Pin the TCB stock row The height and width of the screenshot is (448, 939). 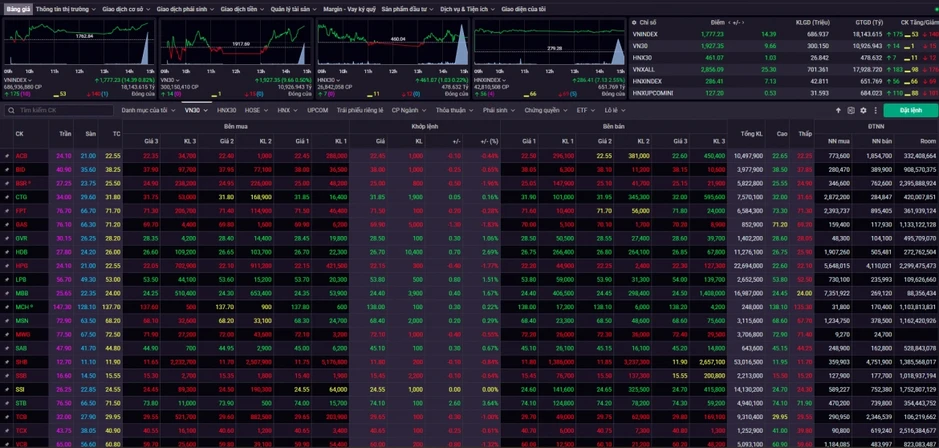point(7,417)
